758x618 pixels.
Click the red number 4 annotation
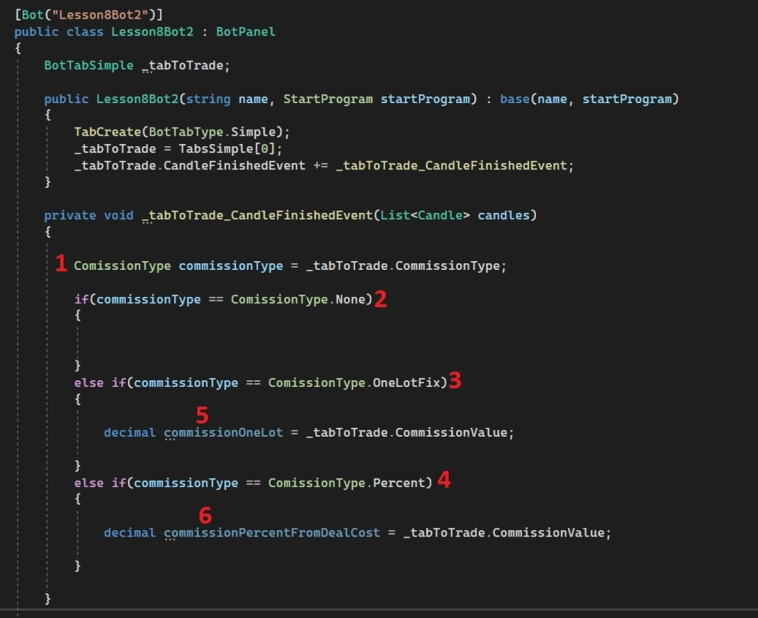[444, 480]
